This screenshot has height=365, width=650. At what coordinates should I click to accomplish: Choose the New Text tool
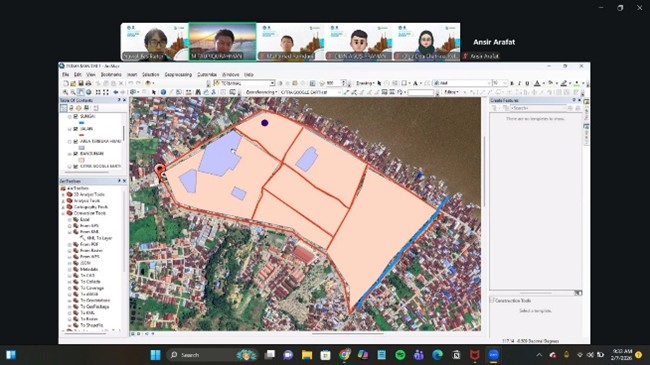tap(415, 83)
